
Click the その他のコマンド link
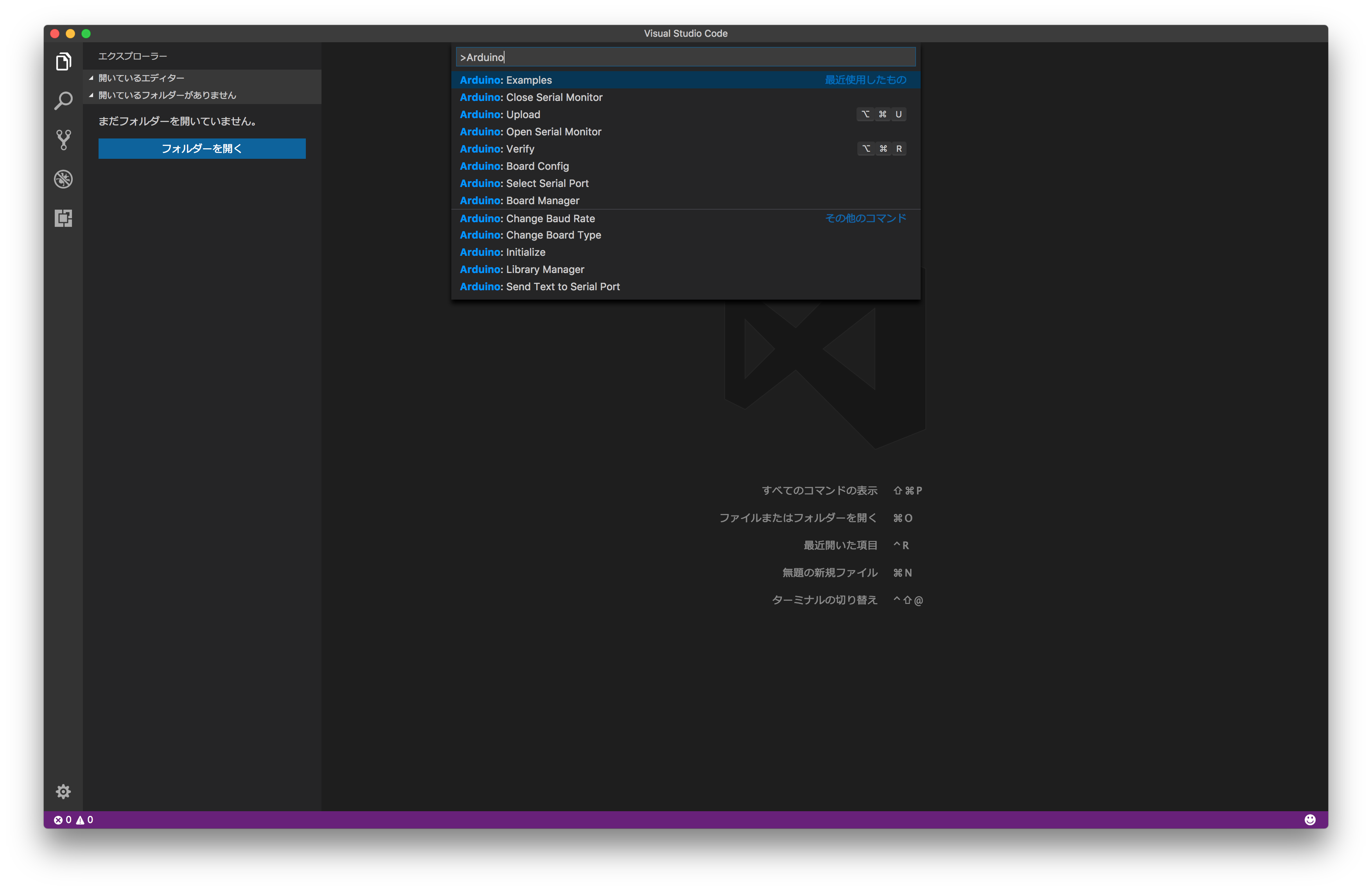pos(865,218)
